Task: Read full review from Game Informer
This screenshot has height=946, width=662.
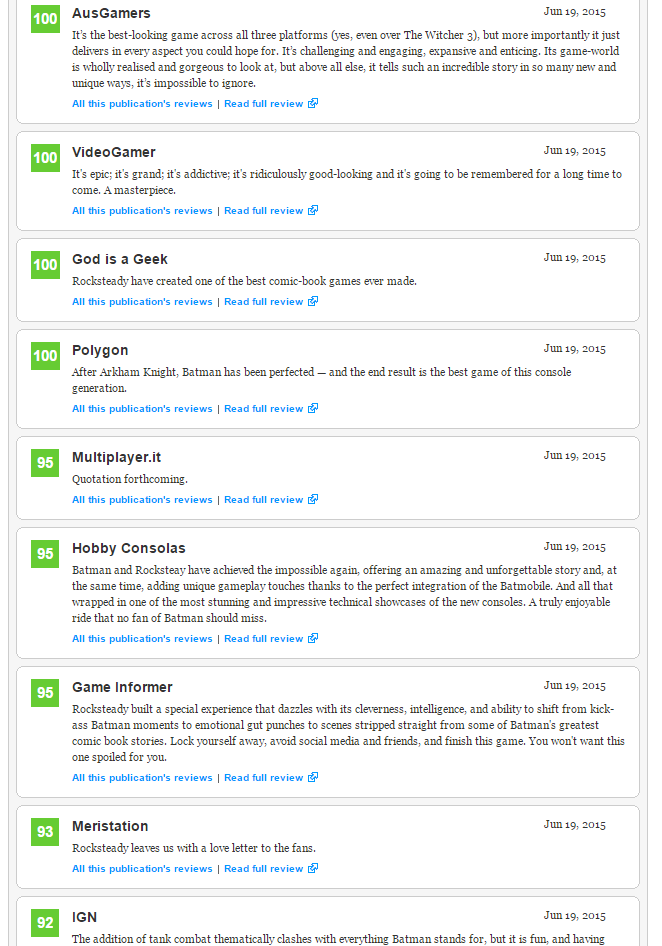Action: [x=263, y=778]
